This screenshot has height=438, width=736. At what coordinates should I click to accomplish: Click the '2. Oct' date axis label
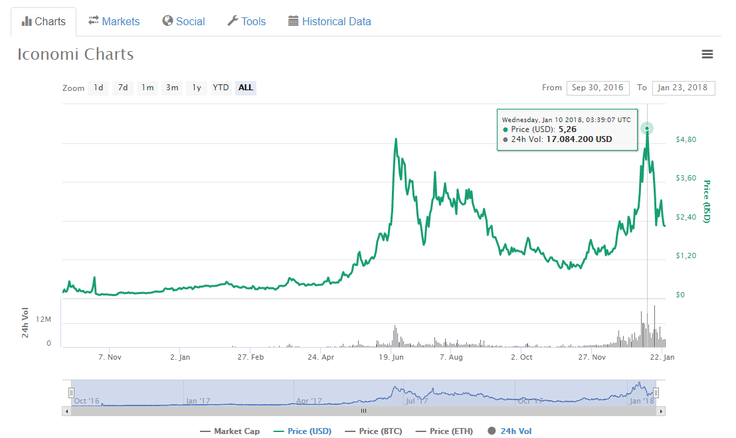coord(521,357)
